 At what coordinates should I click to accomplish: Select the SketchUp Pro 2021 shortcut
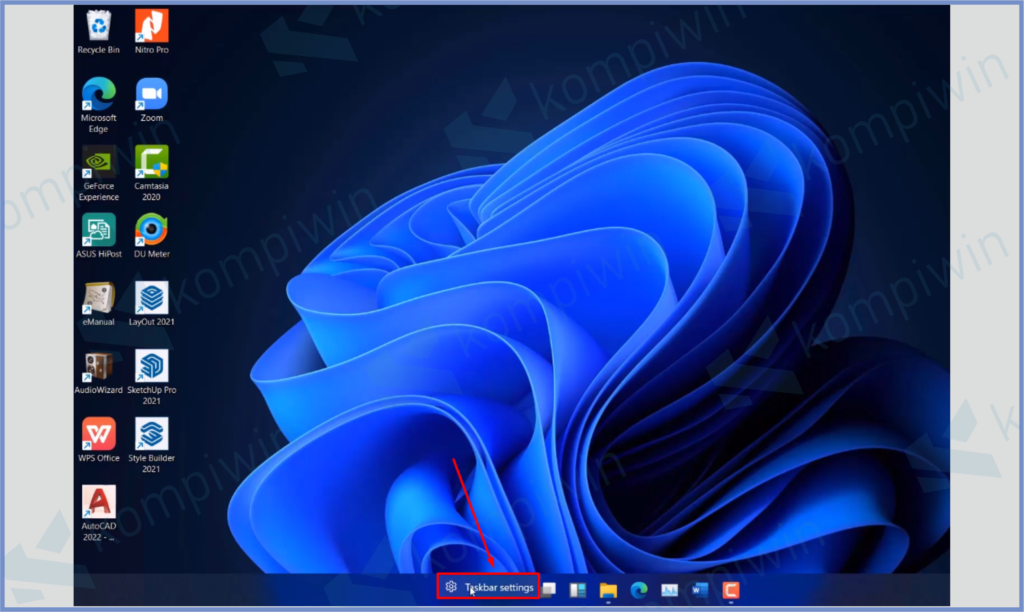point(151,366)
